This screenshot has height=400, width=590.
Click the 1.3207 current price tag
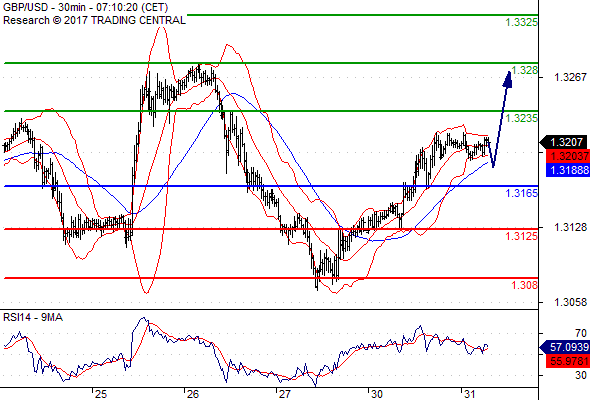(x=563, y=142)
